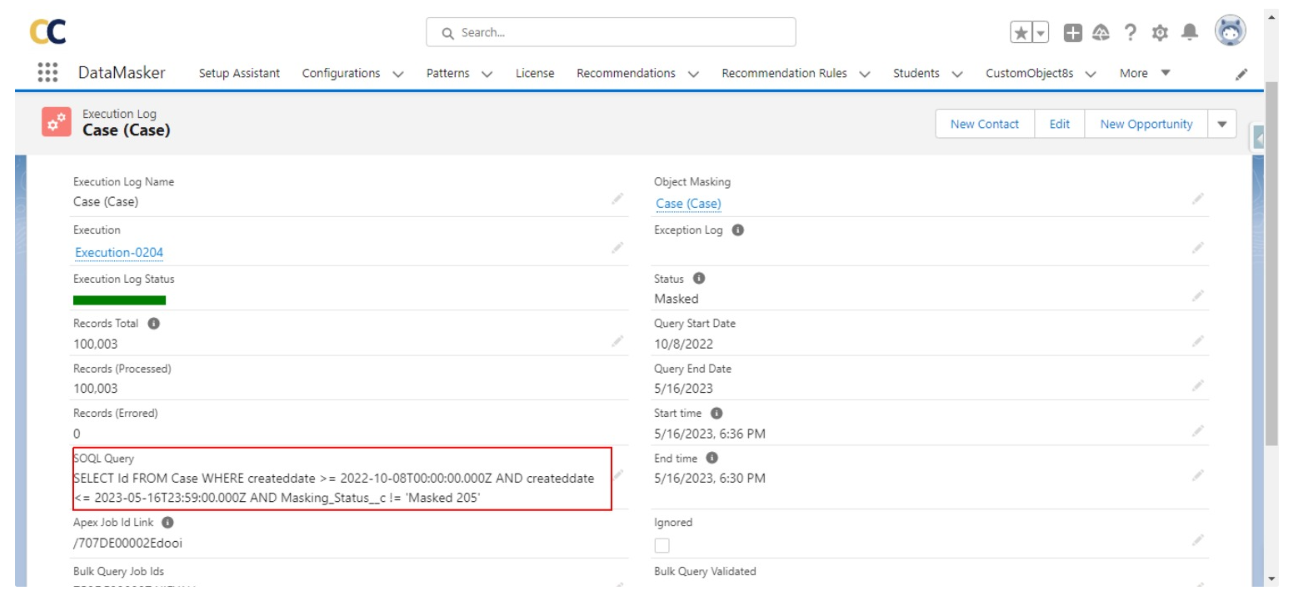Open the global actions plus icon
The height and width of the screenshot is (596, 1290).
pyautogui.click(x=1072, y=33)
